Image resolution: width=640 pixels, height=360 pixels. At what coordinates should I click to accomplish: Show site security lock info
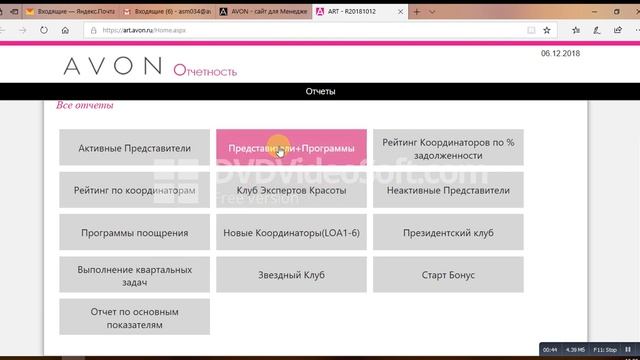tap(93, 30)
